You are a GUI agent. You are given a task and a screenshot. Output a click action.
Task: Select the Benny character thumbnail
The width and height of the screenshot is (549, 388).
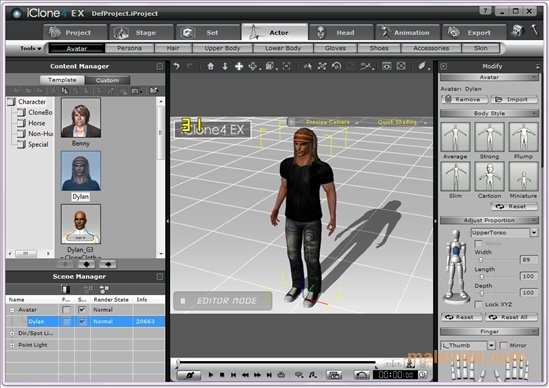pyautogui.click(x=81, y=118)
